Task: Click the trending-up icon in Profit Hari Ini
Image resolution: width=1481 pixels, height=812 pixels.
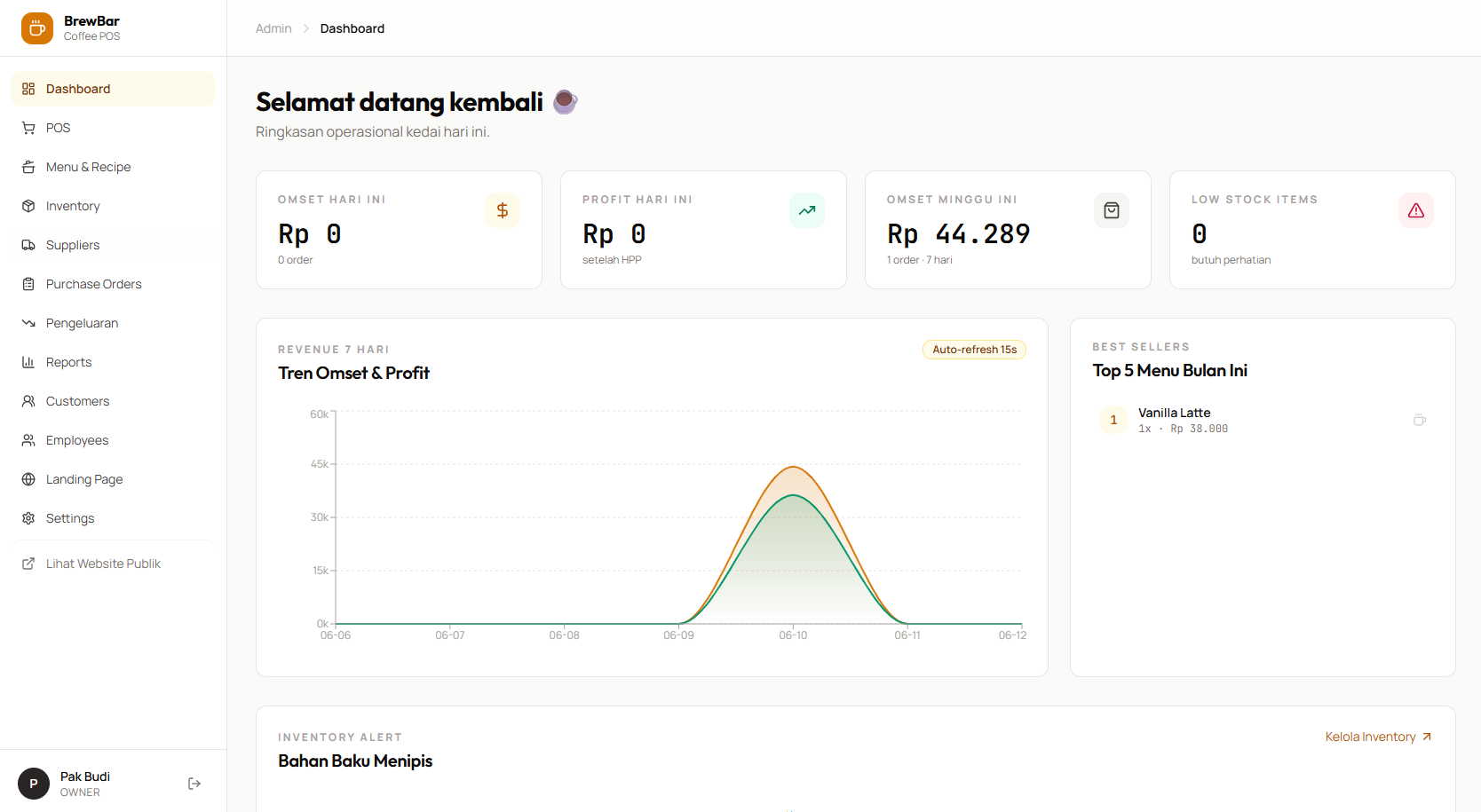Action: tap(807, 210)
